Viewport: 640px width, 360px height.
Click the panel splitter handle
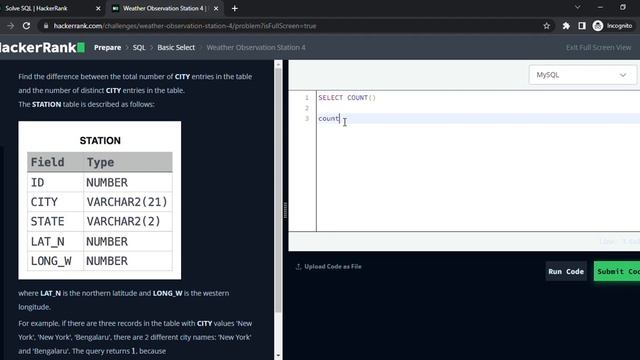285,210
